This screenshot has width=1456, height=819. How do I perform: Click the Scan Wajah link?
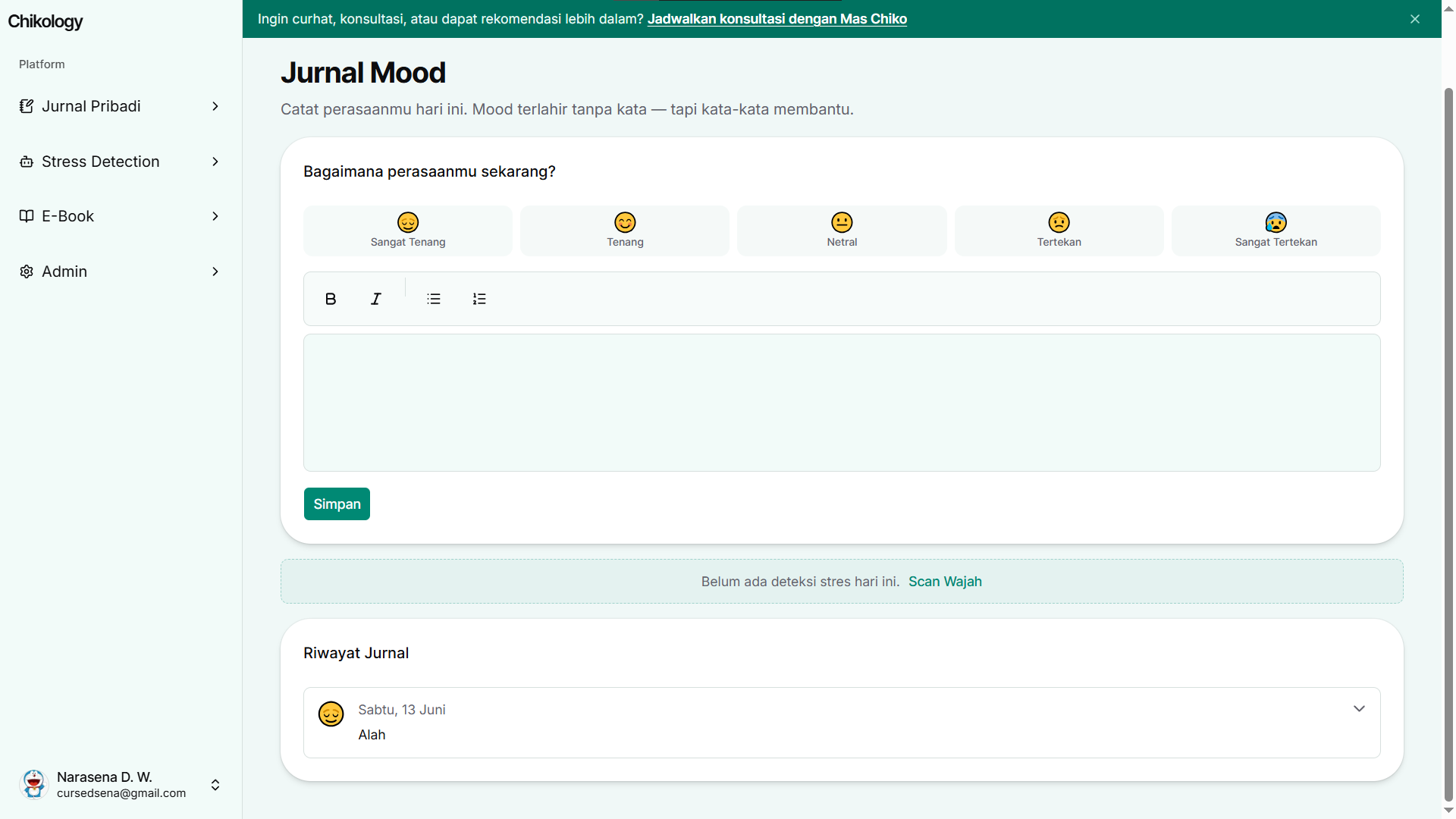pos(945,582)
